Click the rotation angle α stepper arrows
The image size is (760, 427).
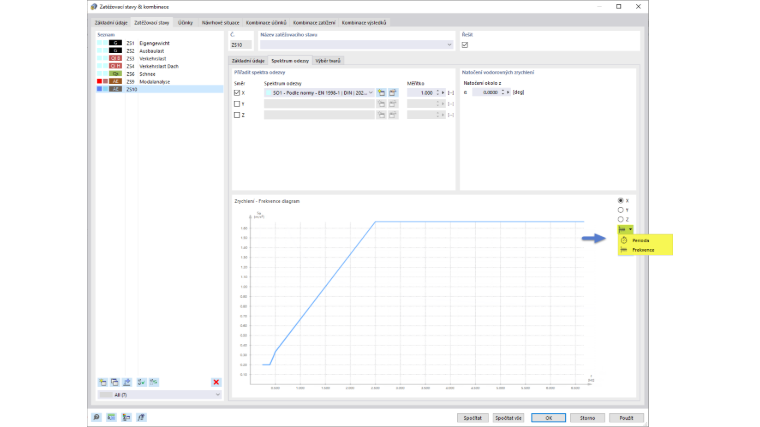coord(503,92)
